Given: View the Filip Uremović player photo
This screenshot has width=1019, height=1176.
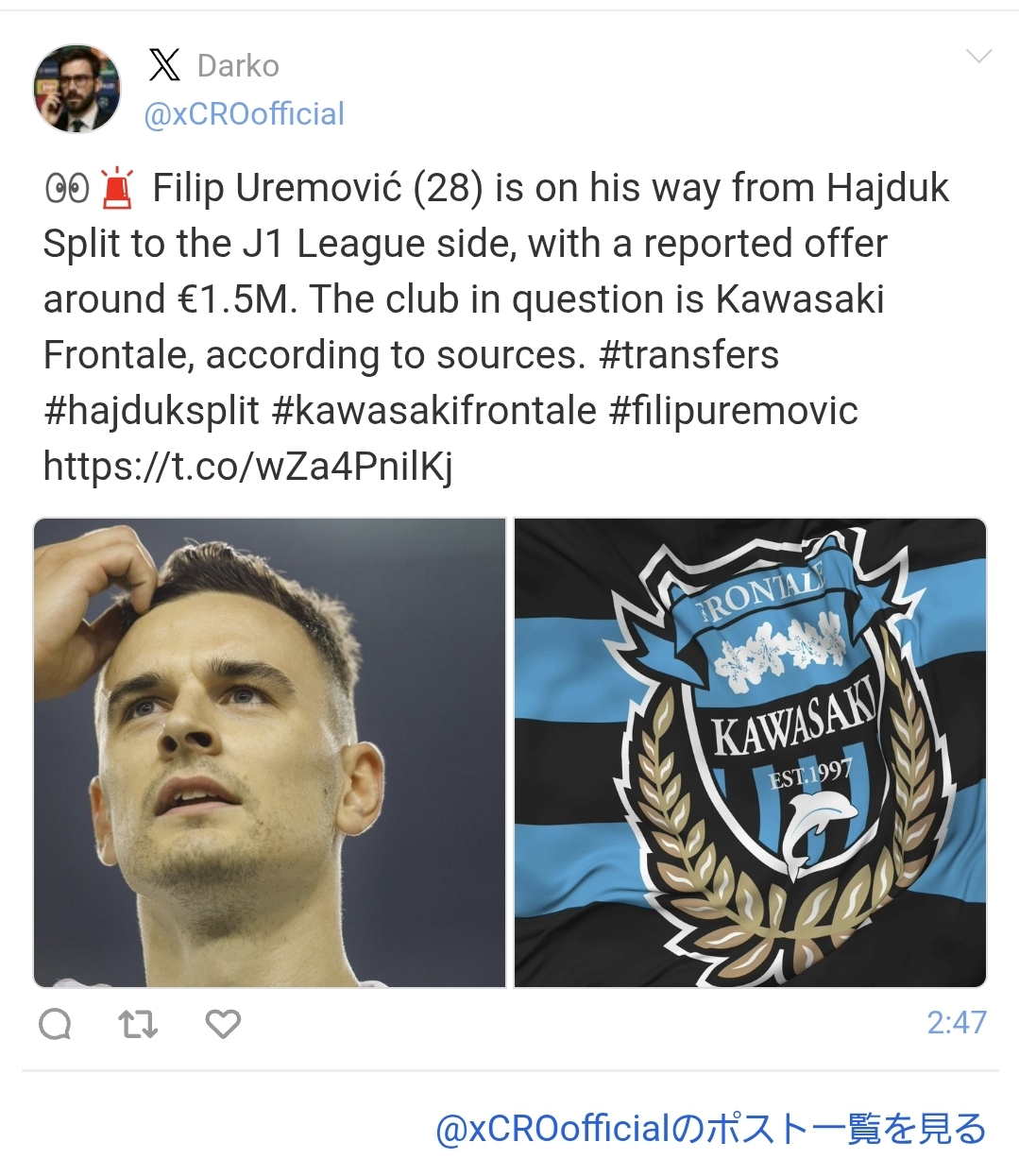Looking at the screenshot, I should [270, 753].
